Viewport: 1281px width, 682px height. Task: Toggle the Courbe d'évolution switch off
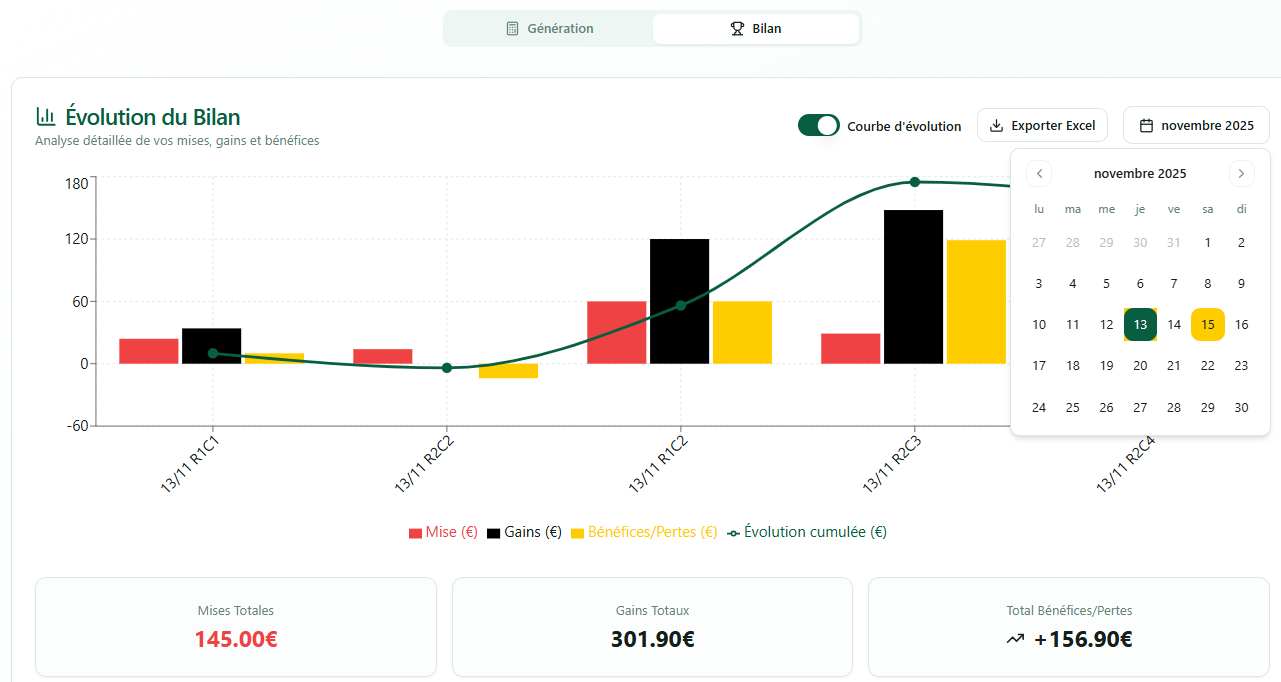(x=818, y=126)
